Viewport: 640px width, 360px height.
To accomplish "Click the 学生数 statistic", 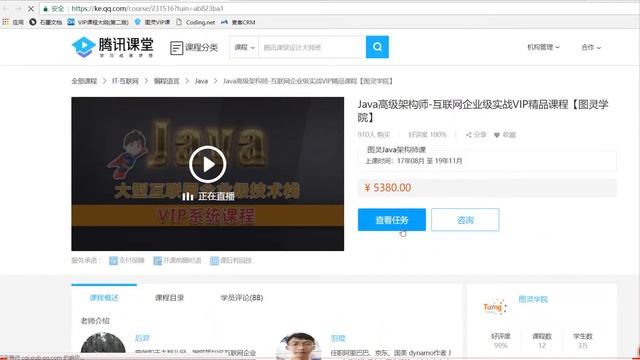I will point(582,340).
